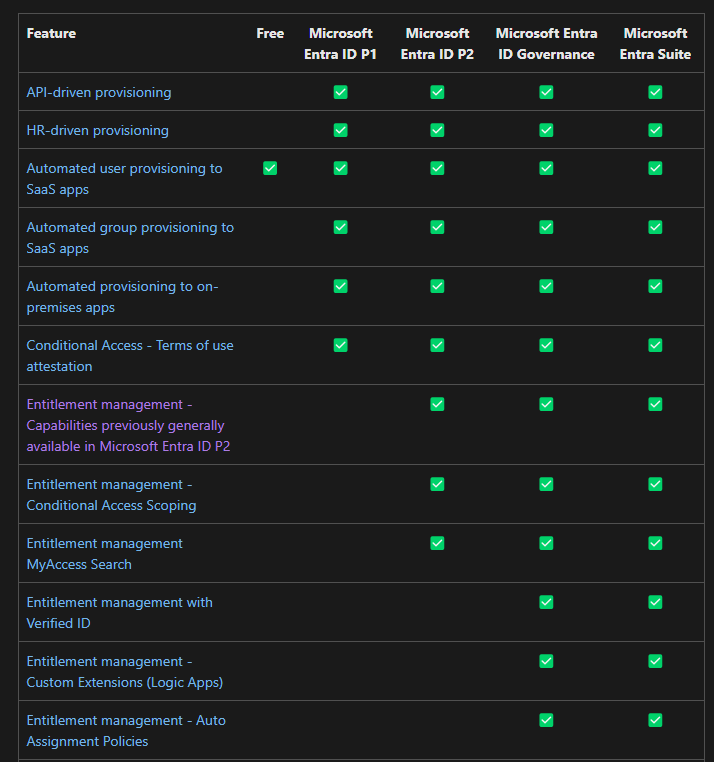
Task: Click the "Microsoft Entra ID P1" column header
Action: pos(341,44)
